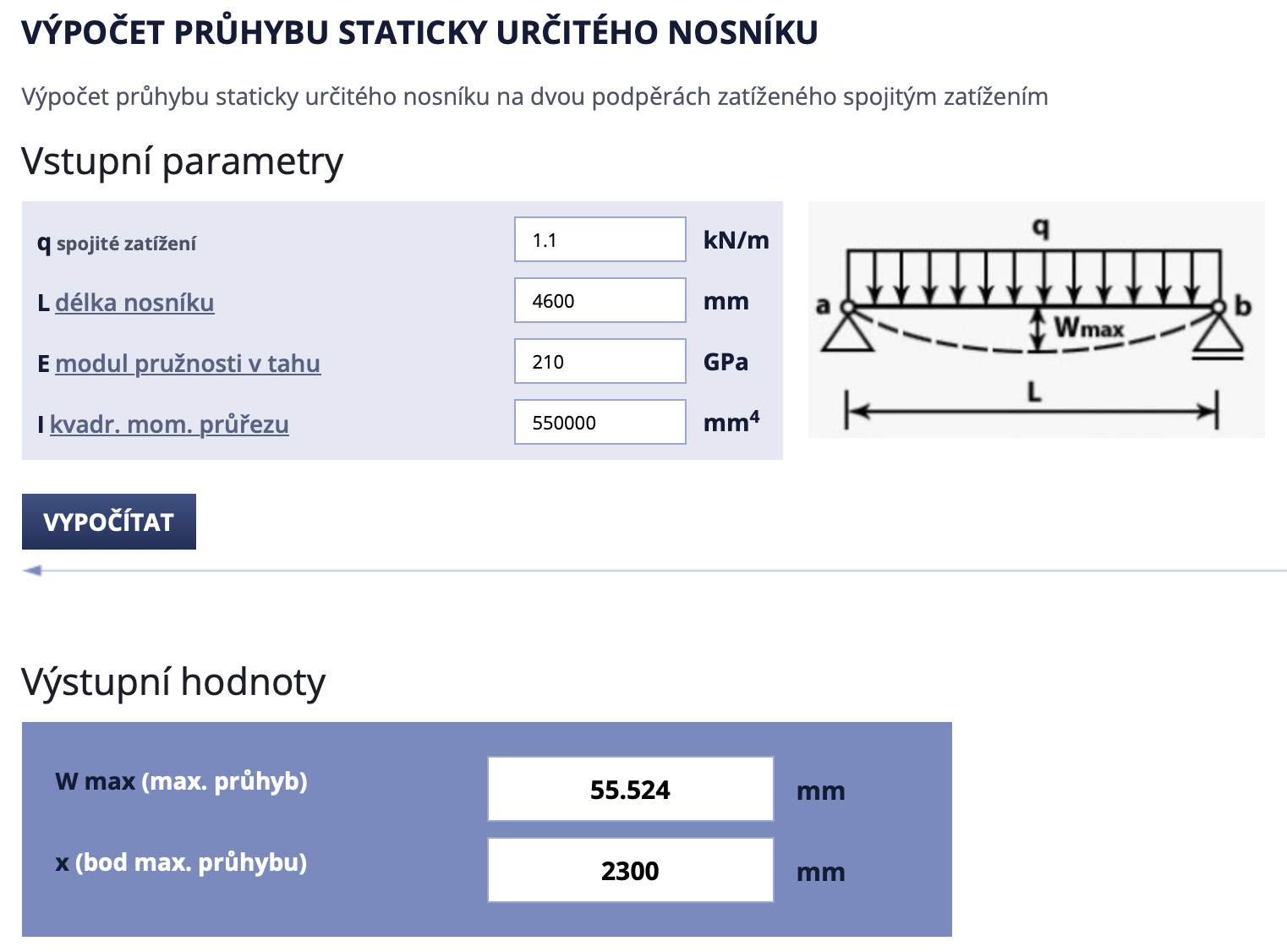Click the x result field showing 2300
The width and height of the screenshot is (1287, 952).
pyautogui.click(x=630, y=871)
